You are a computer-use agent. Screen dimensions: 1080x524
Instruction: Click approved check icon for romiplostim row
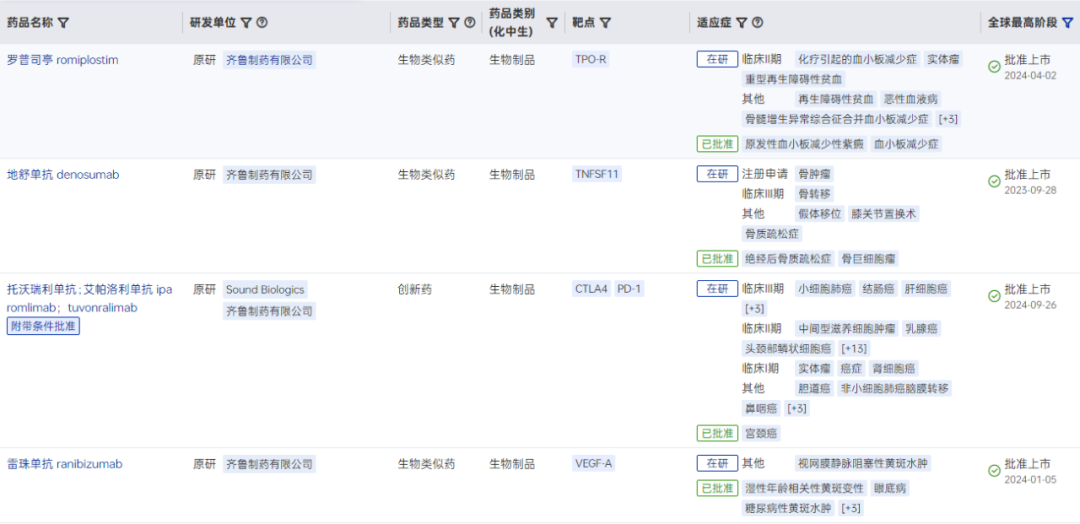tap(994, 67)
